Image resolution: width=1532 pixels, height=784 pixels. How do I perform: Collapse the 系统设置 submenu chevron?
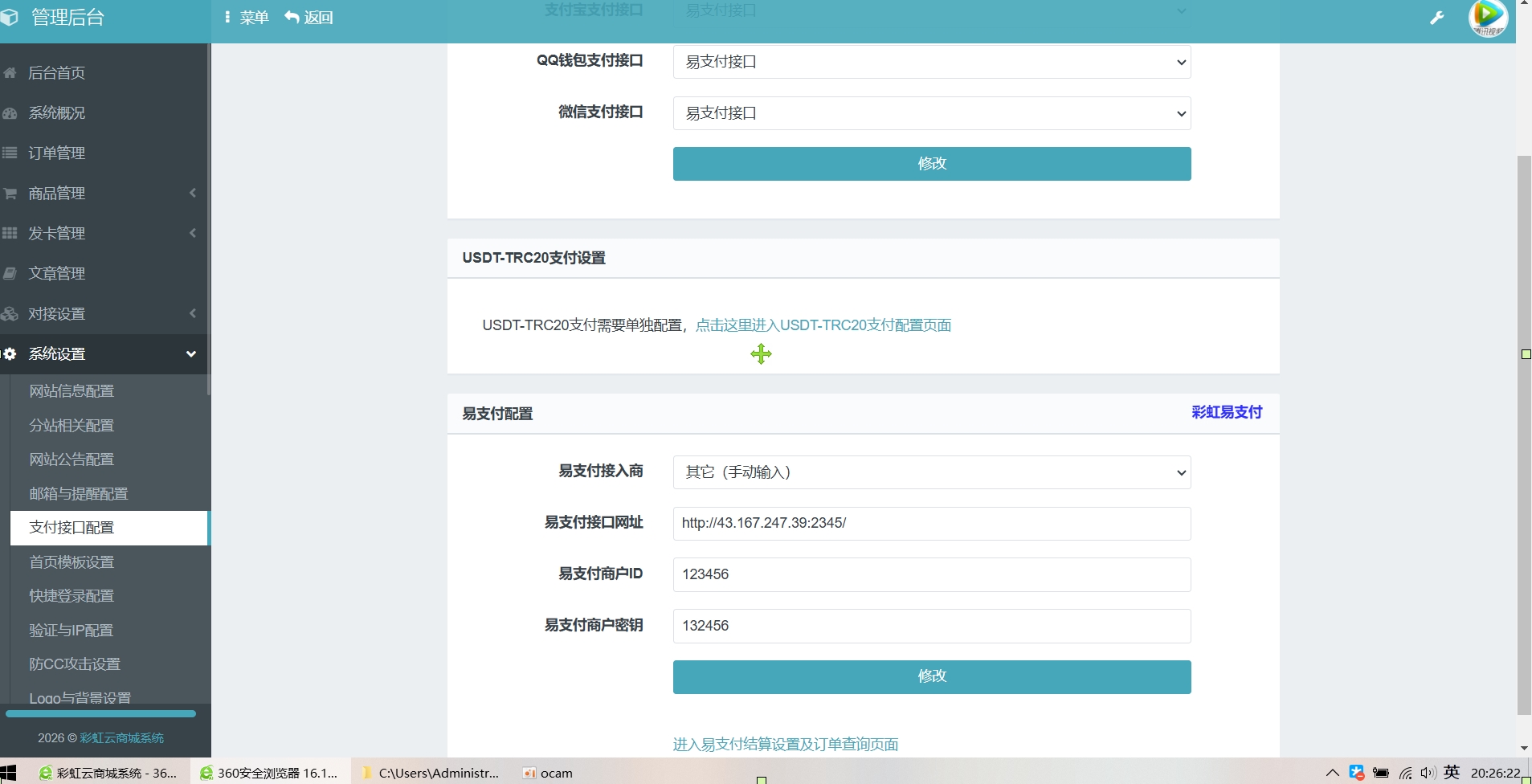(191, 354)
